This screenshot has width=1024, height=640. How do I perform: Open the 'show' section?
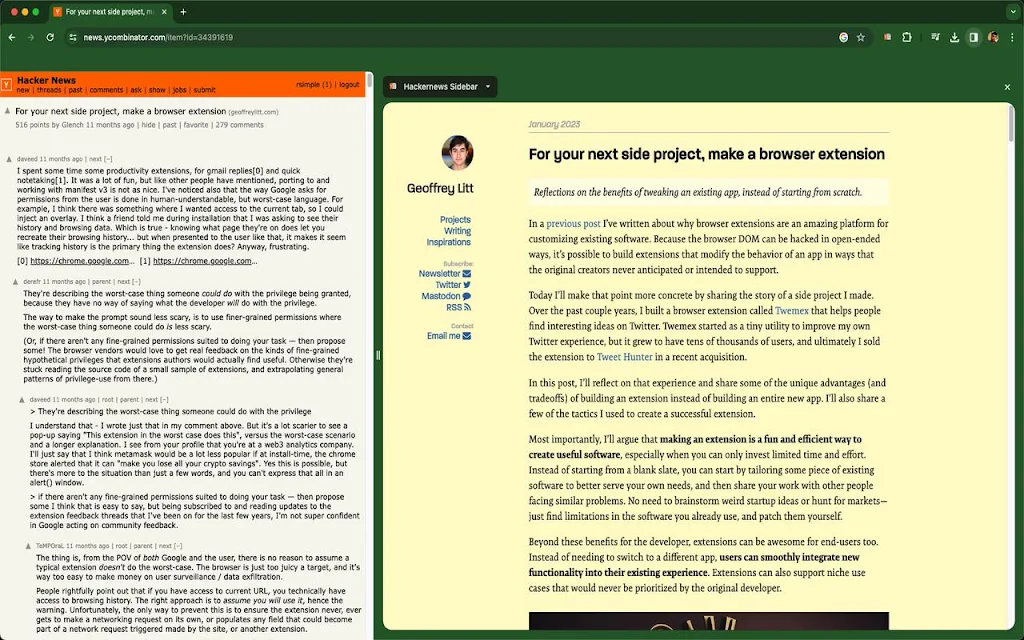pyautogui.click(x=157, y=90)
